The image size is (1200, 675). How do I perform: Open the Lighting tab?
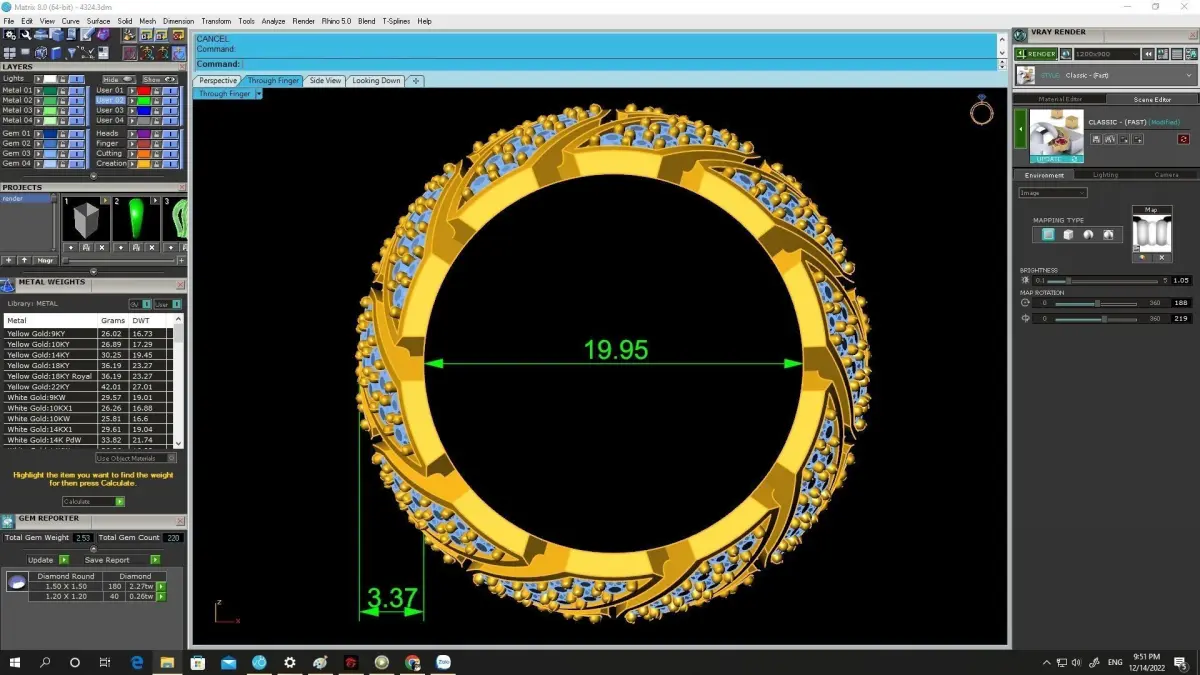(1105, 174)
